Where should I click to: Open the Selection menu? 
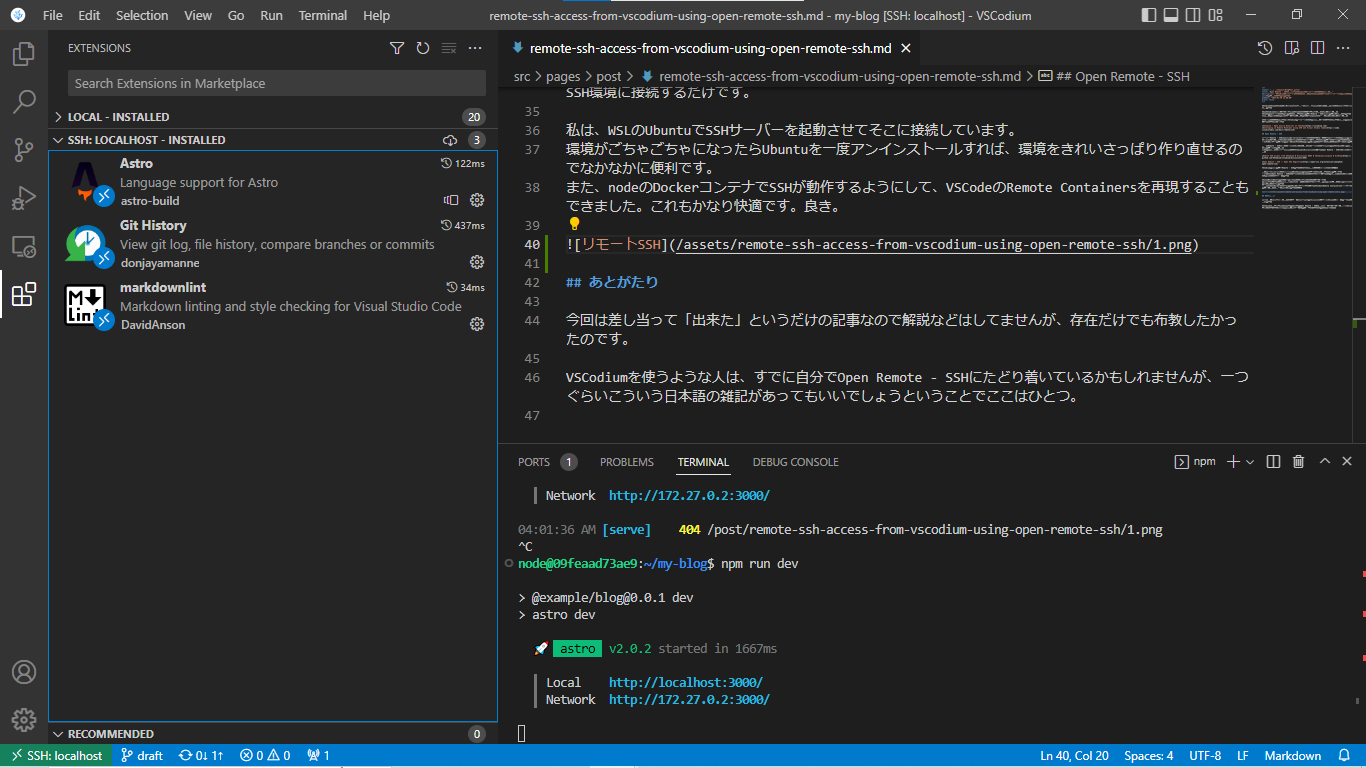click(x=142, y=15)
